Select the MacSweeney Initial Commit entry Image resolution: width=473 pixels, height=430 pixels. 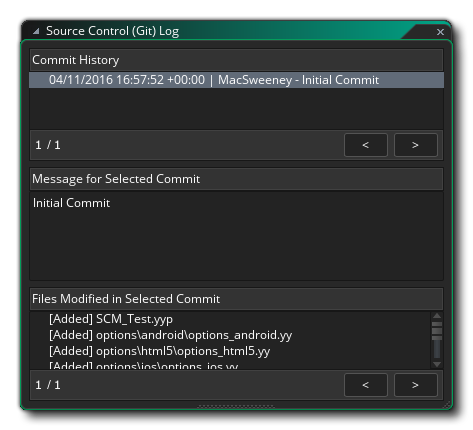pyautogui.click(x=236, y=80)
